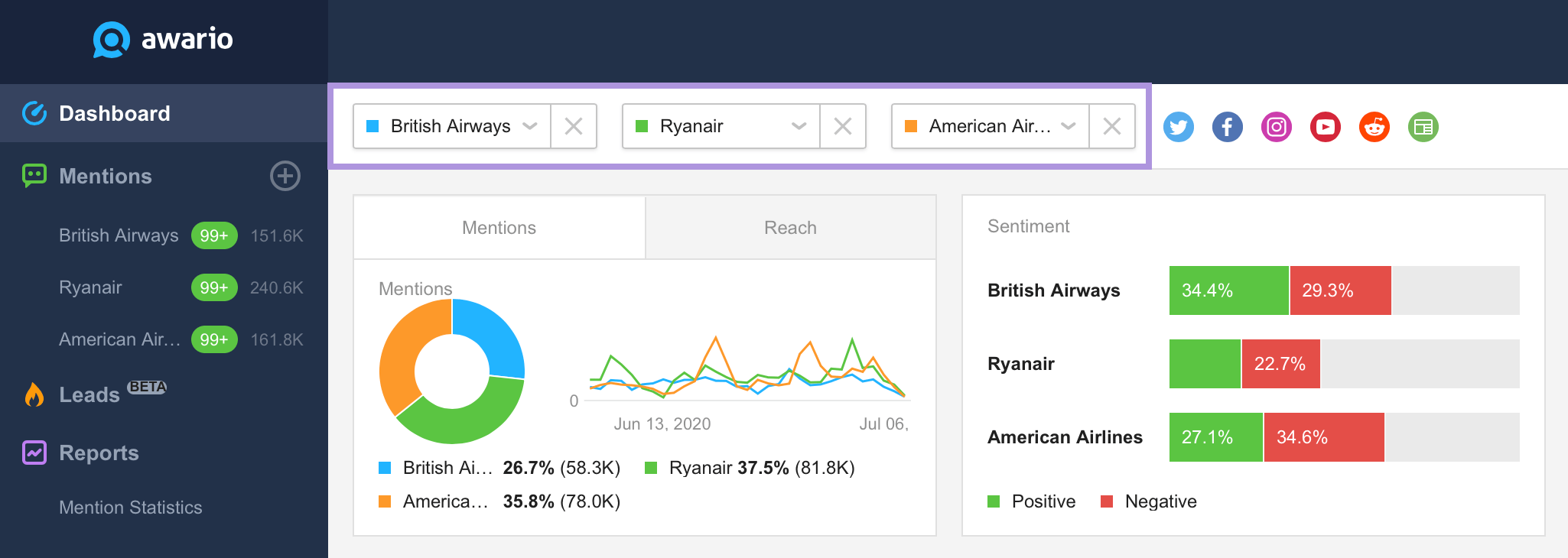This screenshot has height=558, width=1568.
Task: Click the Leads flame icon
Action: [34, 394]
